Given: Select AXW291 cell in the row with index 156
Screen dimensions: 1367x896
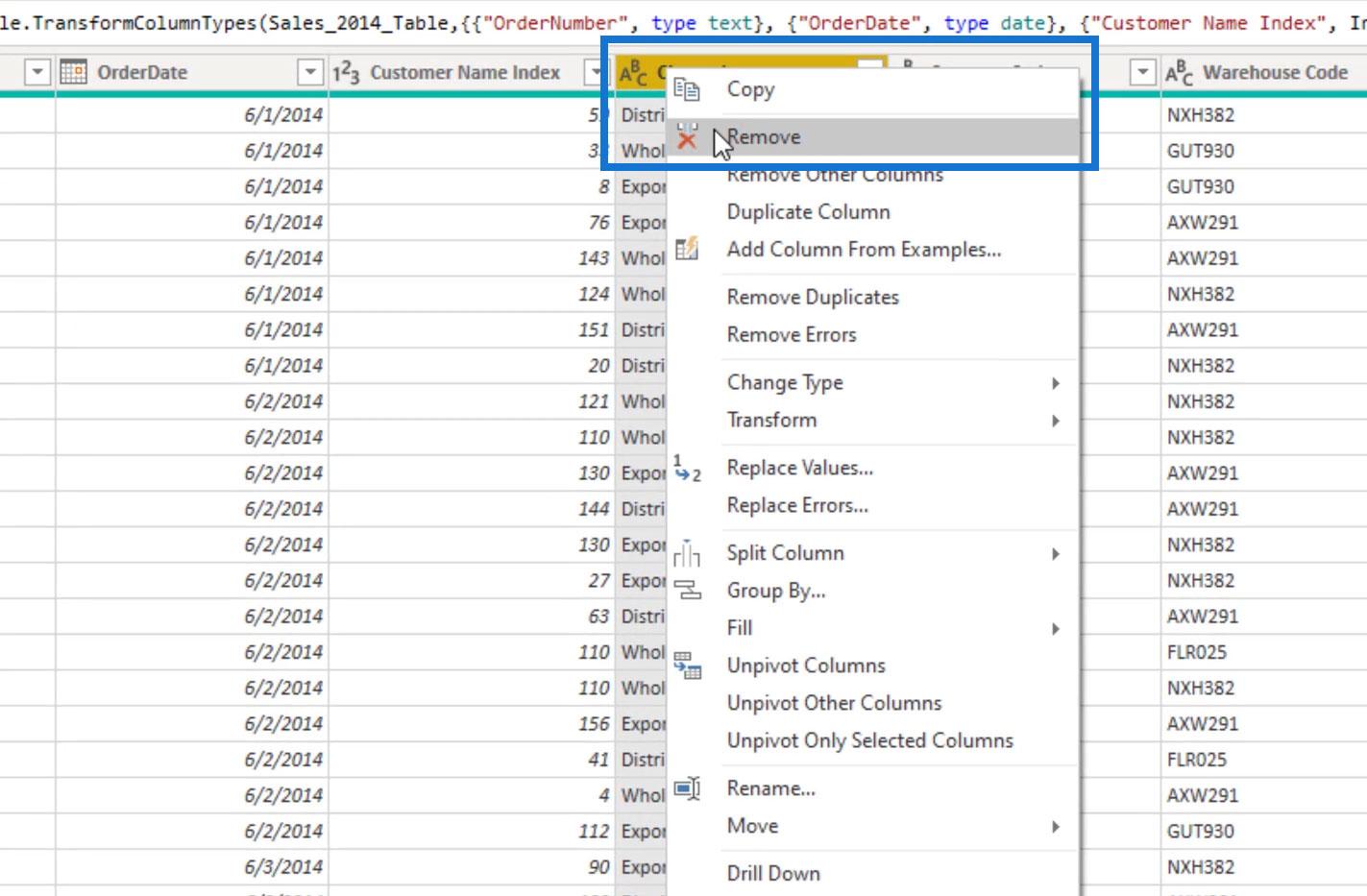Looking at the screenshot, I should pos(1263,723).
